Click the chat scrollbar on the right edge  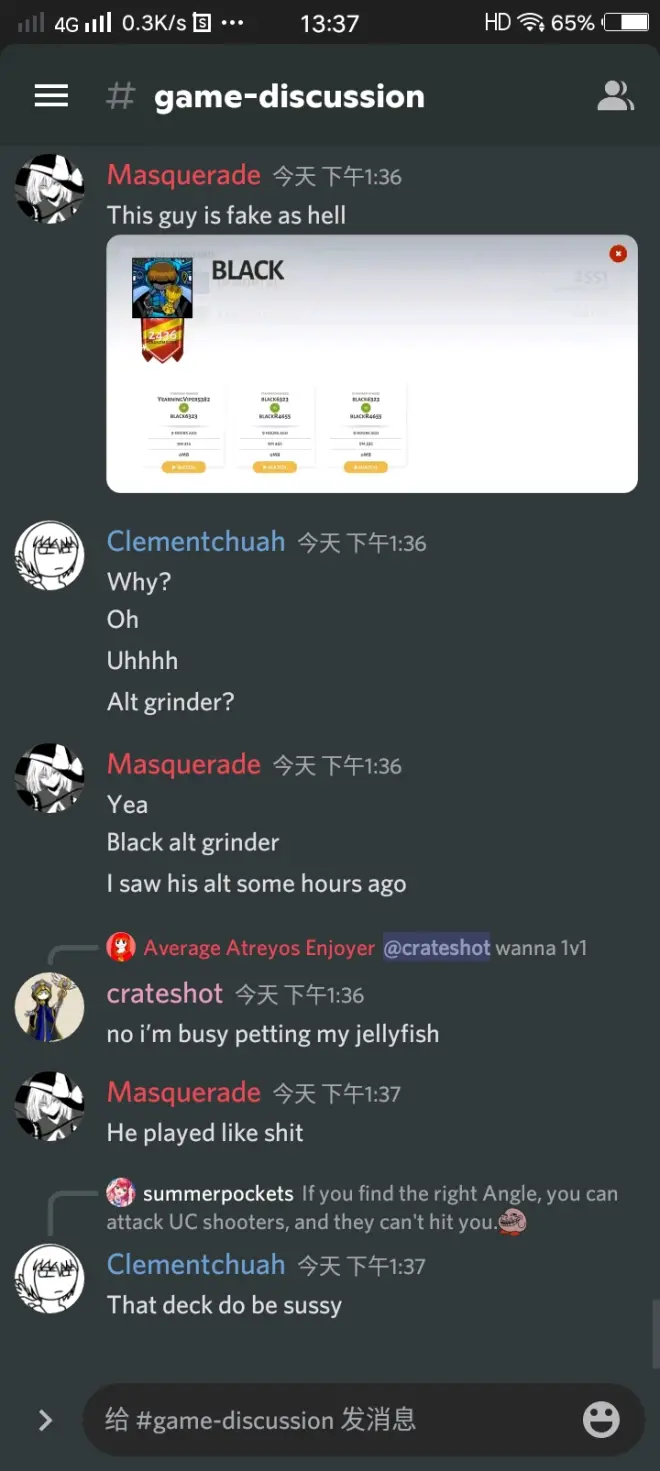click(x=655, y=1333)
